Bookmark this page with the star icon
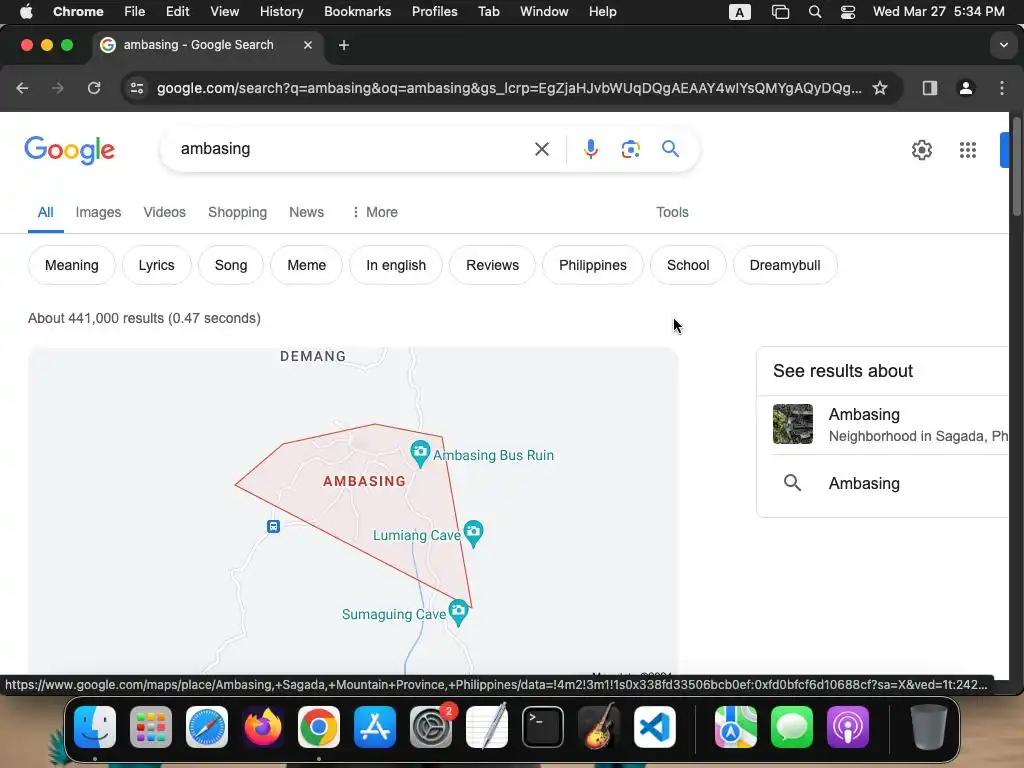This screenshot has height=768, width=1024. (880, 88)
